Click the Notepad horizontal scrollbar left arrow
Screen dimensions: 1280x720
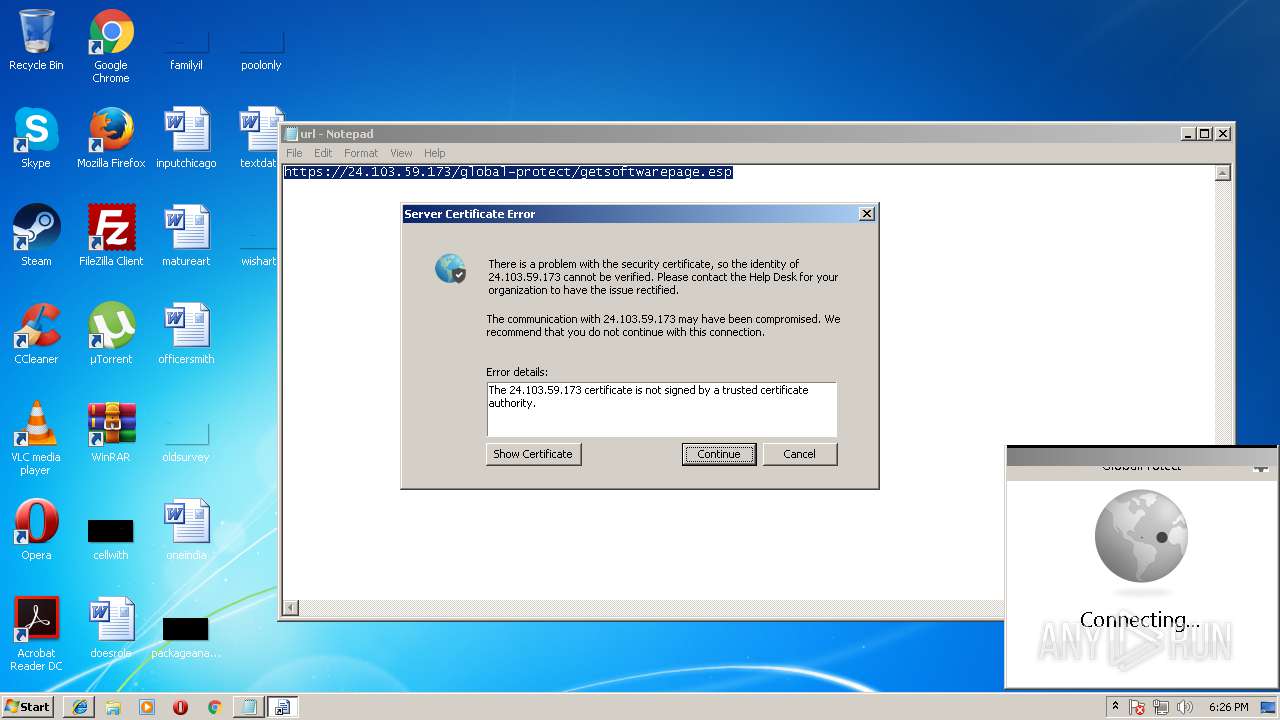point(291,607)
